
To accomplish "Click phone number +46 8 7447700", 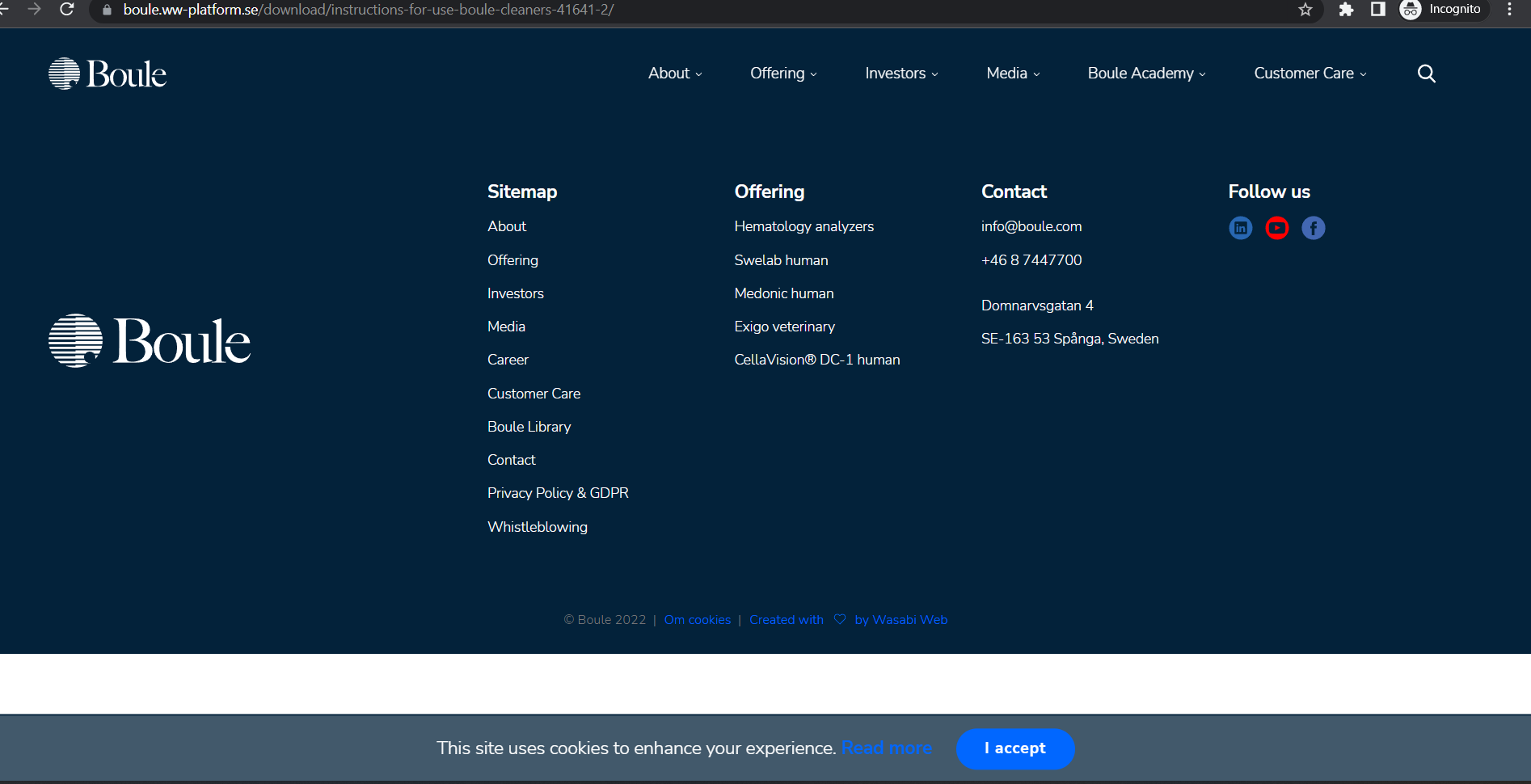I will click(1031, 260).
